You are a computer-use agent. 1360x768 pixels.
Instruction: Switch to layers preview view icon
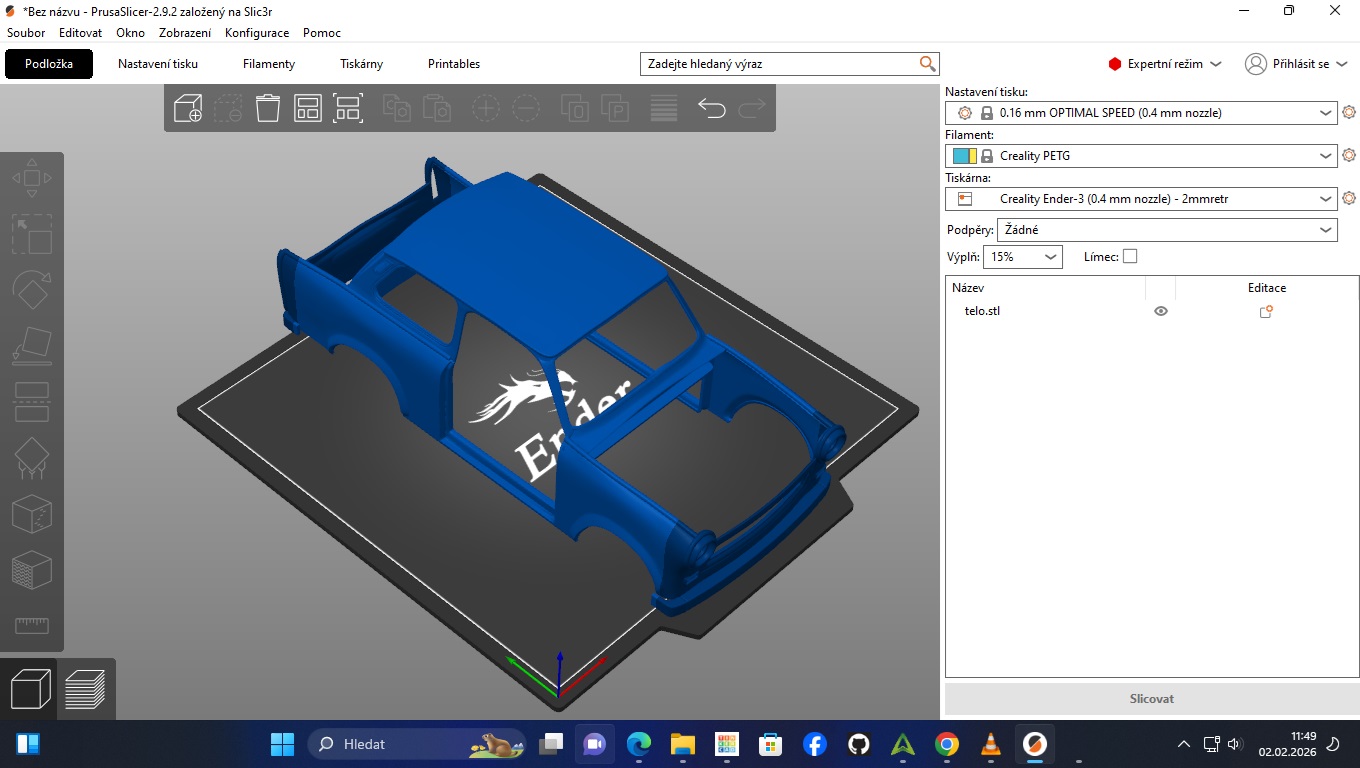(x=86, y=689)
